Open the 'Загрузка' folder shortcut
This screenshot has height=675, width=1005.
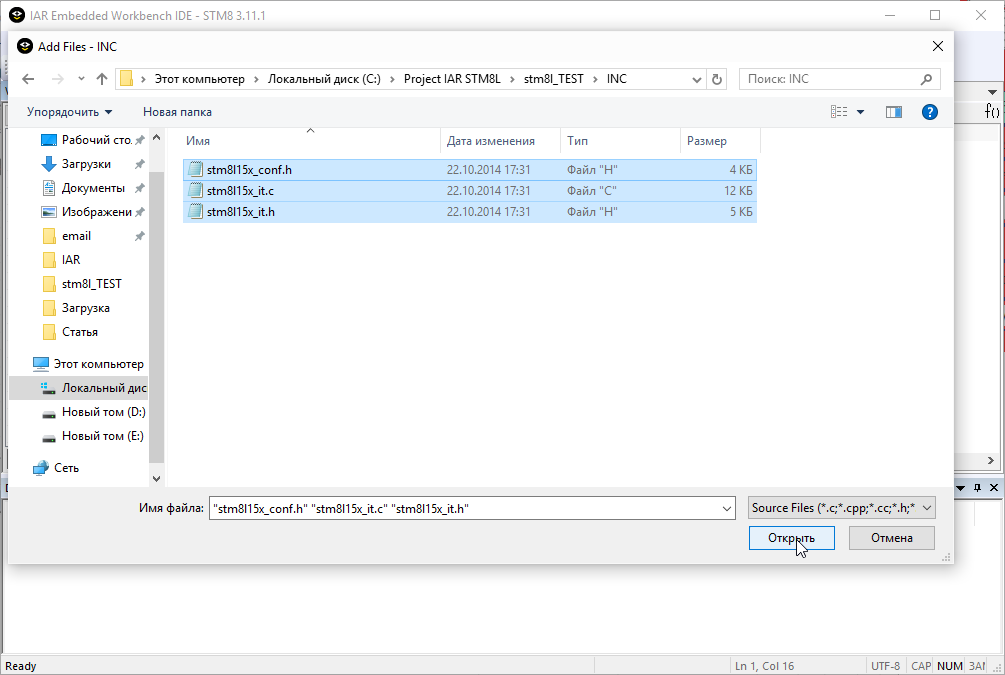[85, 308]
